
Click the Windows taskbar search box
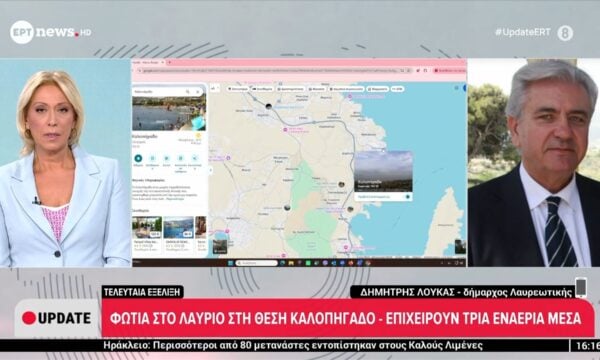pos(256,263)
